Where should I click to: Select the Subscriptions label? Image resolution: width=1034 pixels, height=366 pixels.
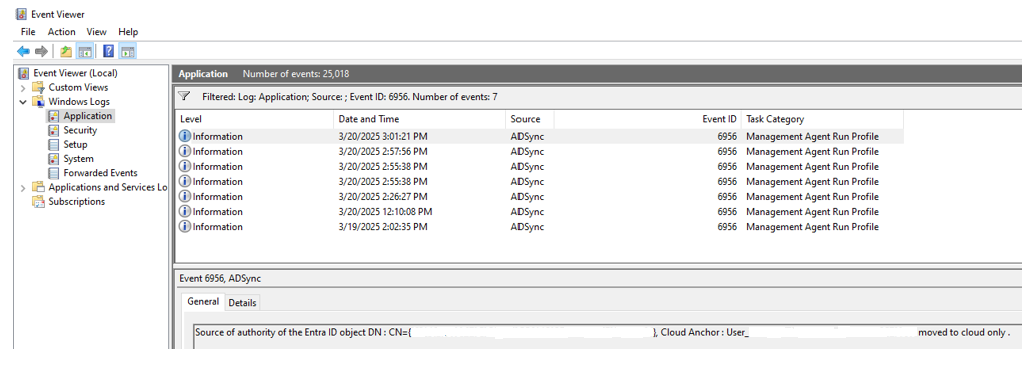(x=76, y=202)
